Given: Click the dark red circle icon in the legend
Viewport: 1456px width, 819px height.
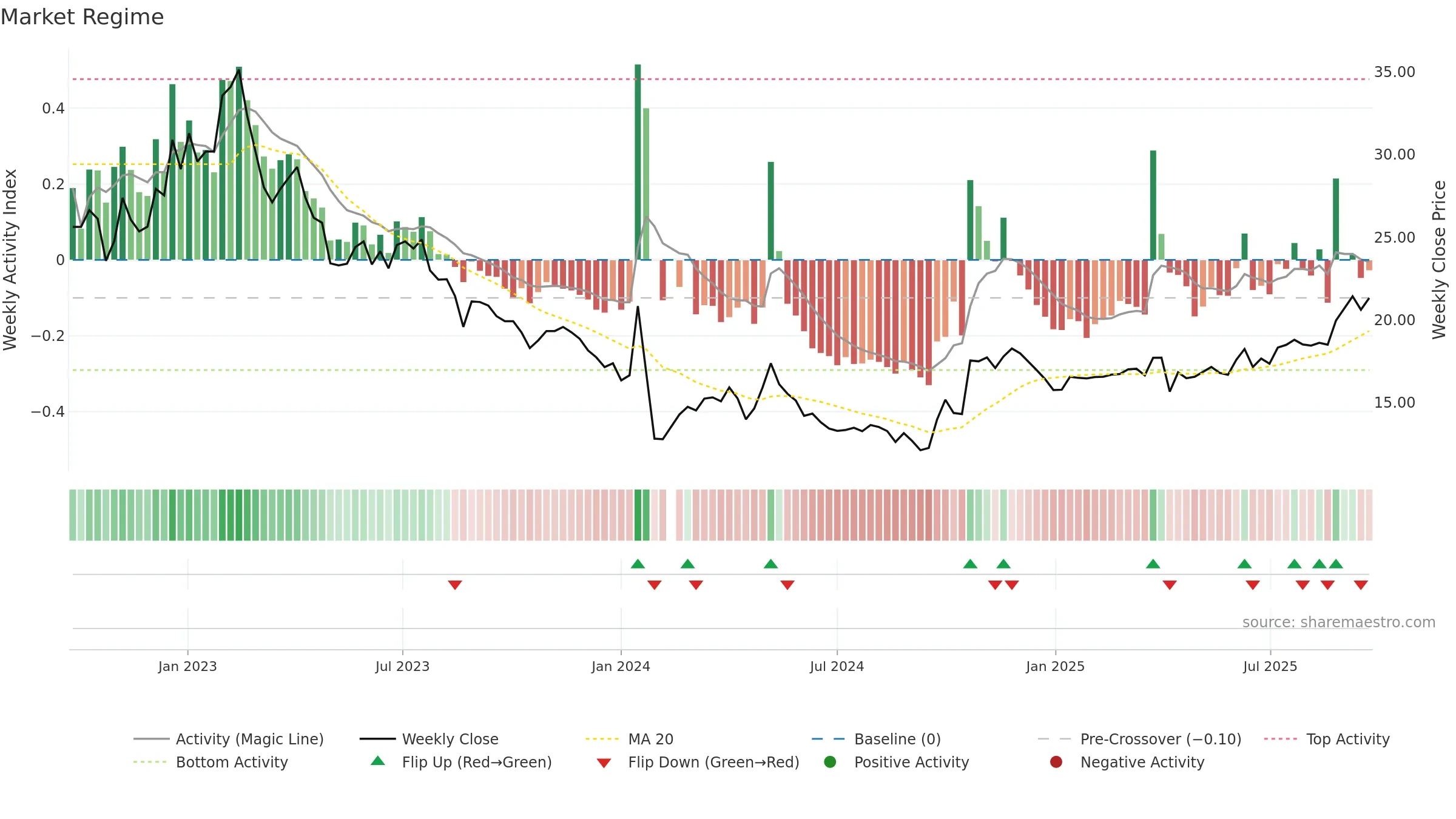Looking at the screenshot, I should pos(1056,762).
